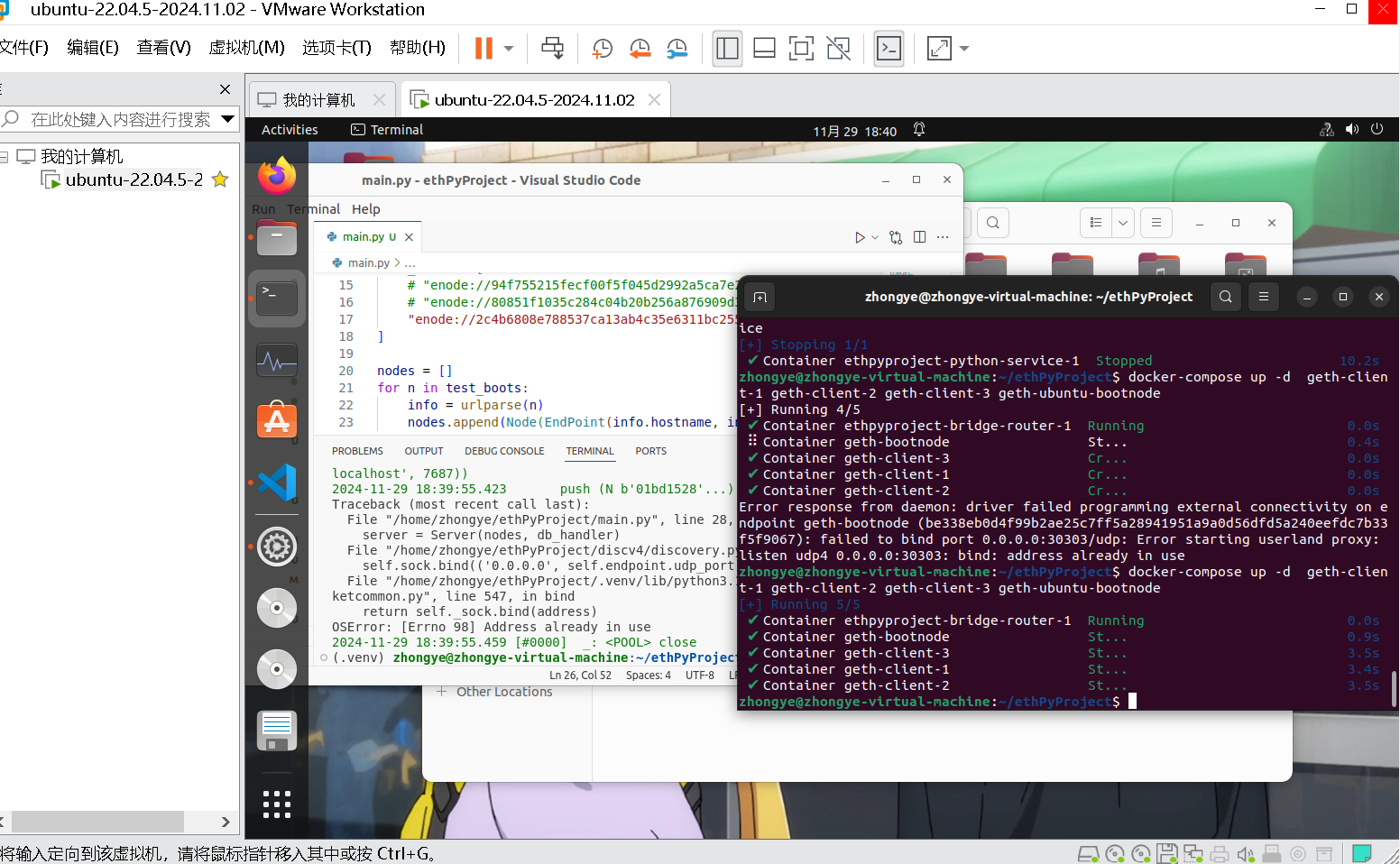Open the clock and calendar in top bar
Viewport: 1400px width, 864px height.
point(855,131)
